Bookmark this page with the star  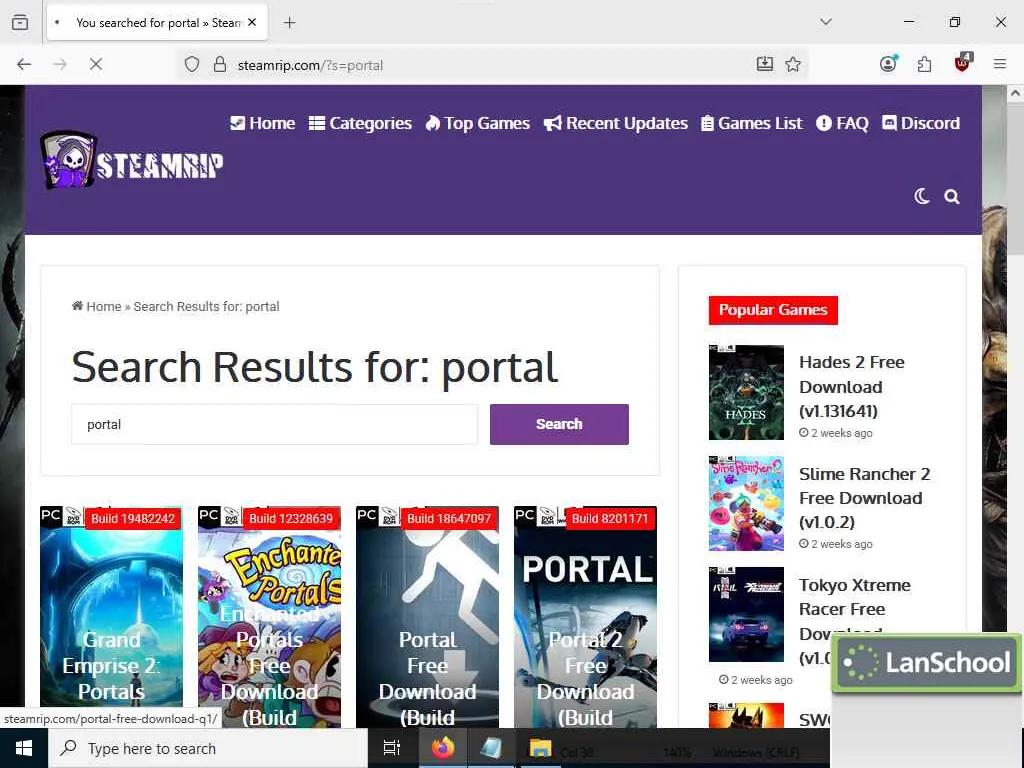[793, 64]
